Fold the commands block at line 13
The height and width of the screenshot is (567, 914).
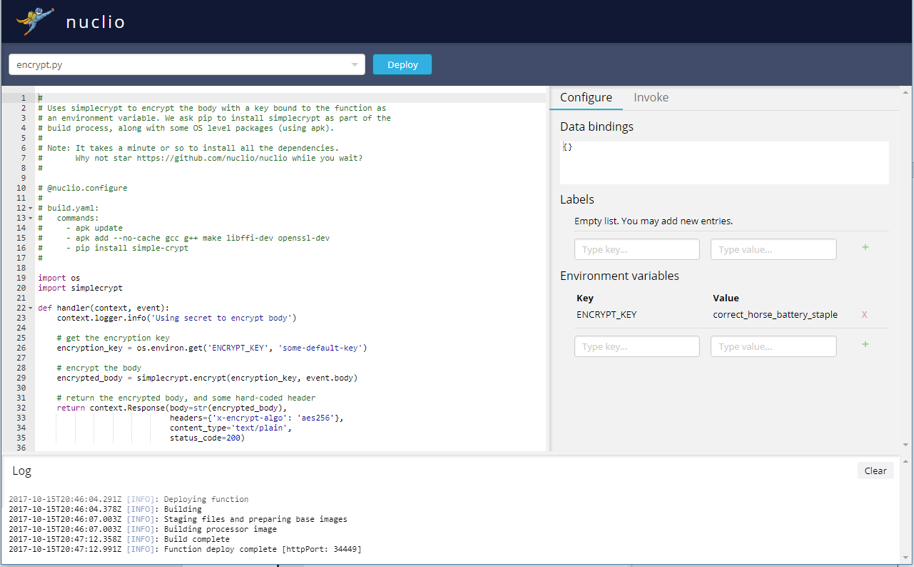(x=31, y=218)
